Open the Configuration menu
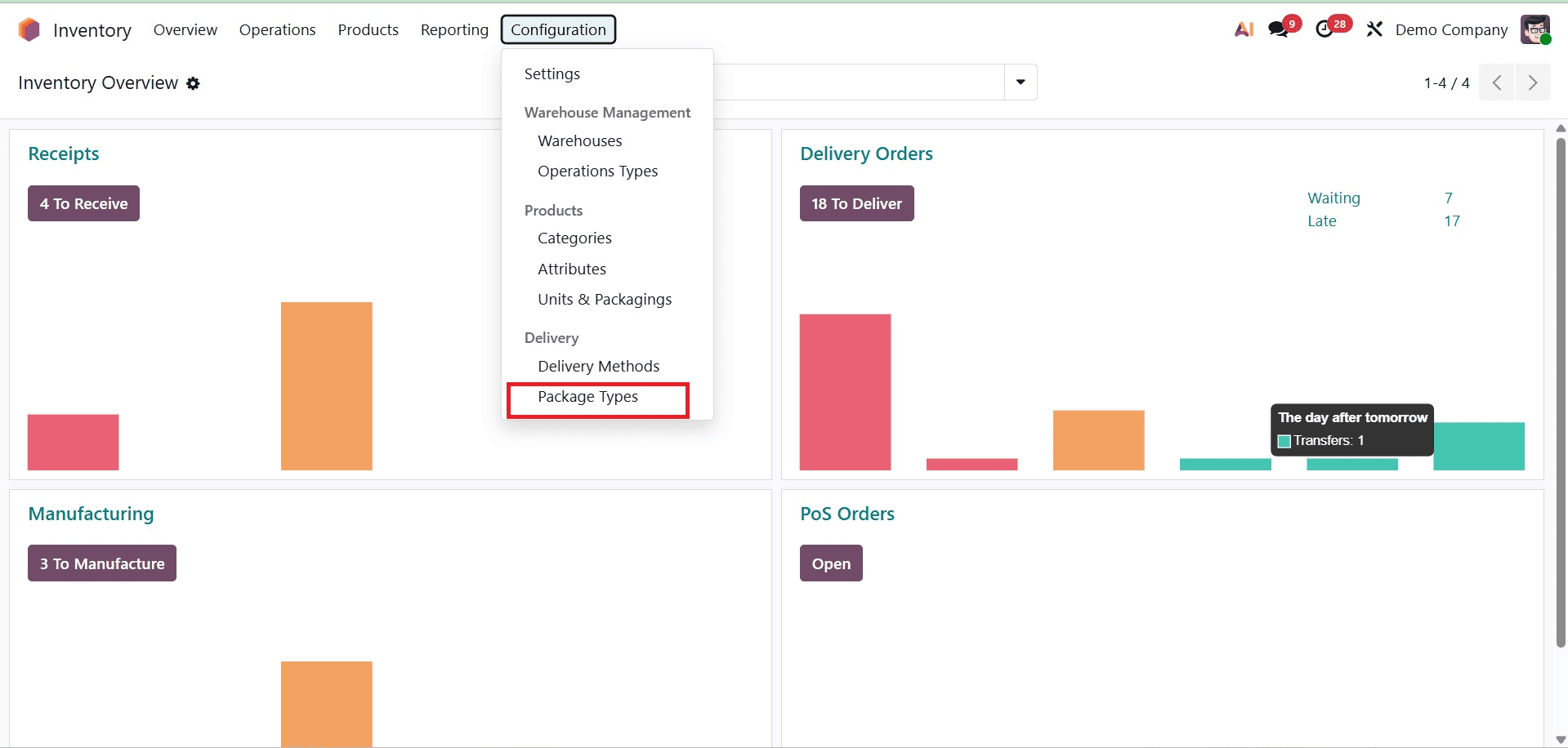1568x748 pixels. 558,29
